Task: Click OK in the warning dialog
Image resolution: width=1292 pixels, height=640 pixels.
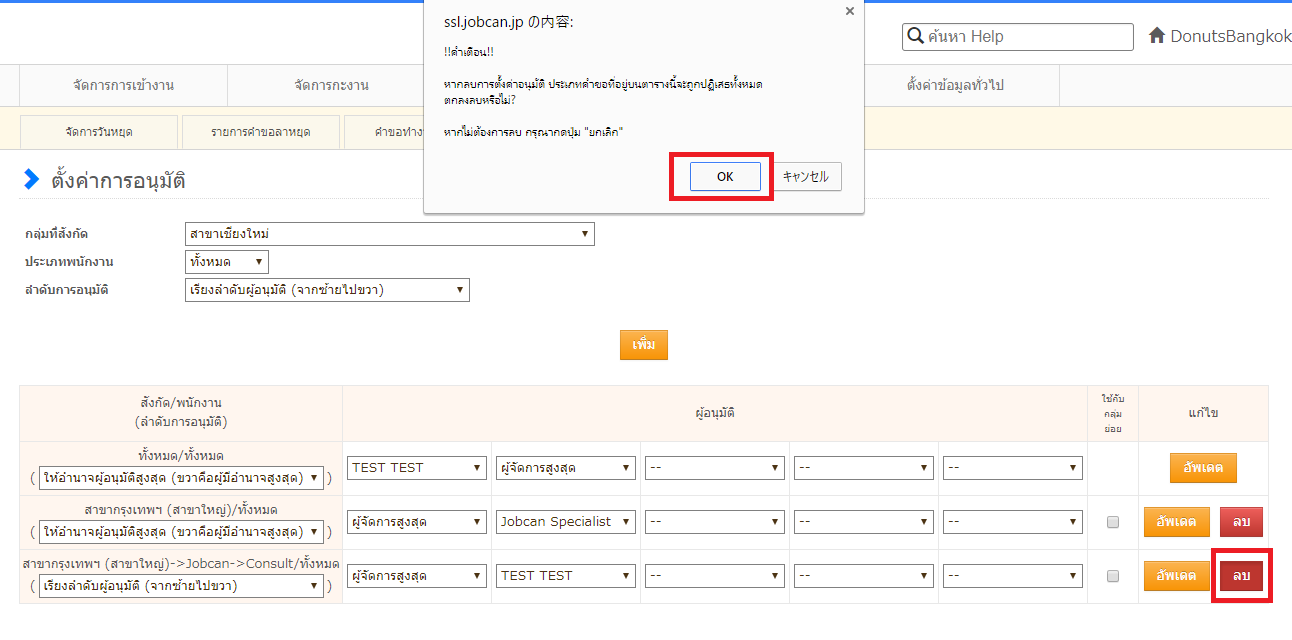Action: tap(724, 177)
